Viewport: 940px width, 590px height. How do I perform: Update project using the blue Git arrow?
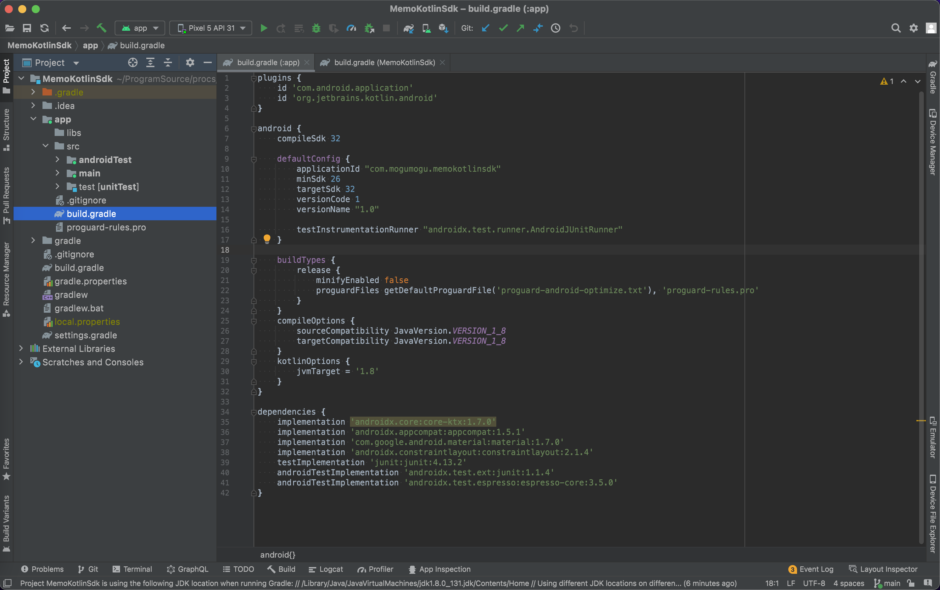[485, 28]
